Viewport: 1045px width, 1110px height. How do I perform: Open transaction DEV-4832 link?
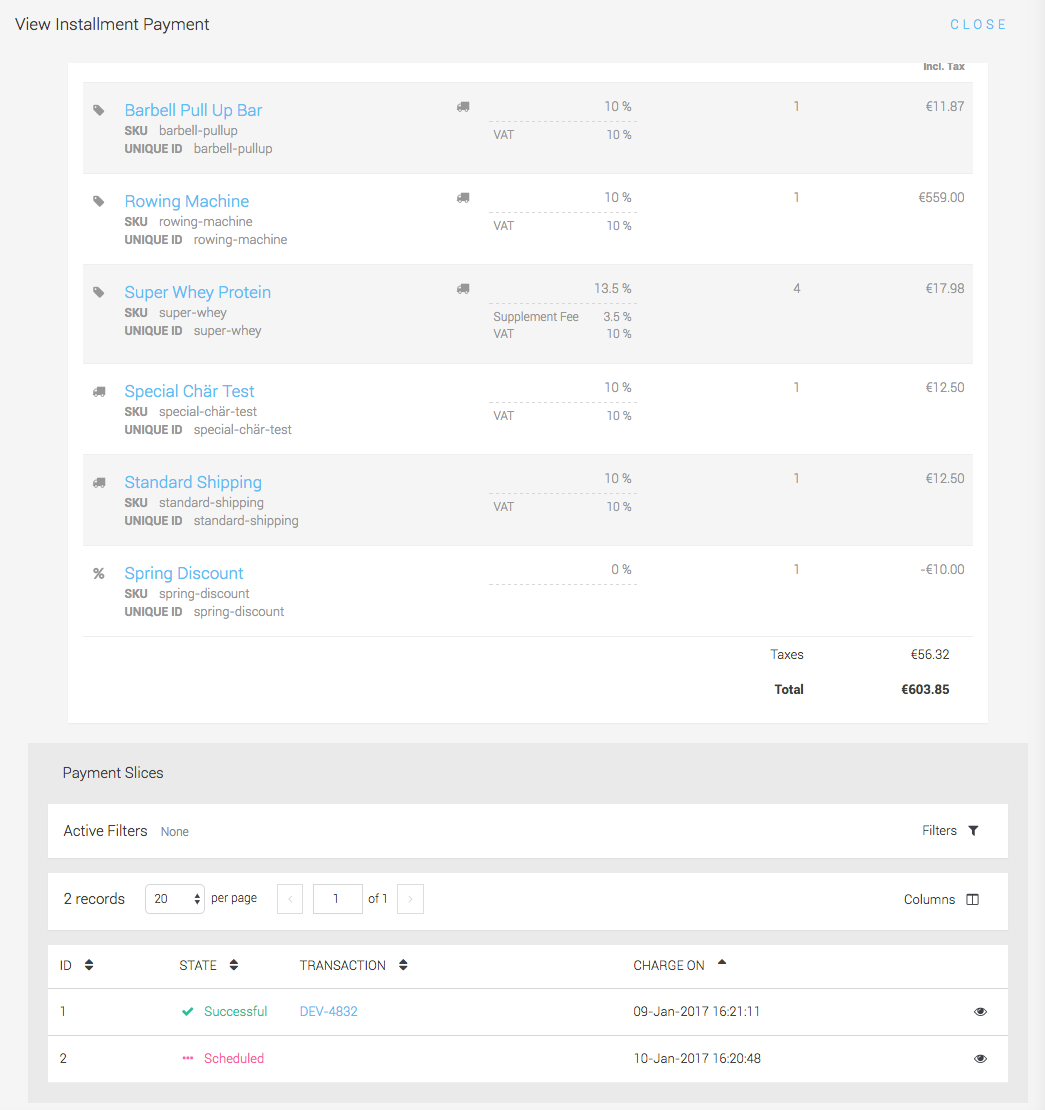(328, 1012)
